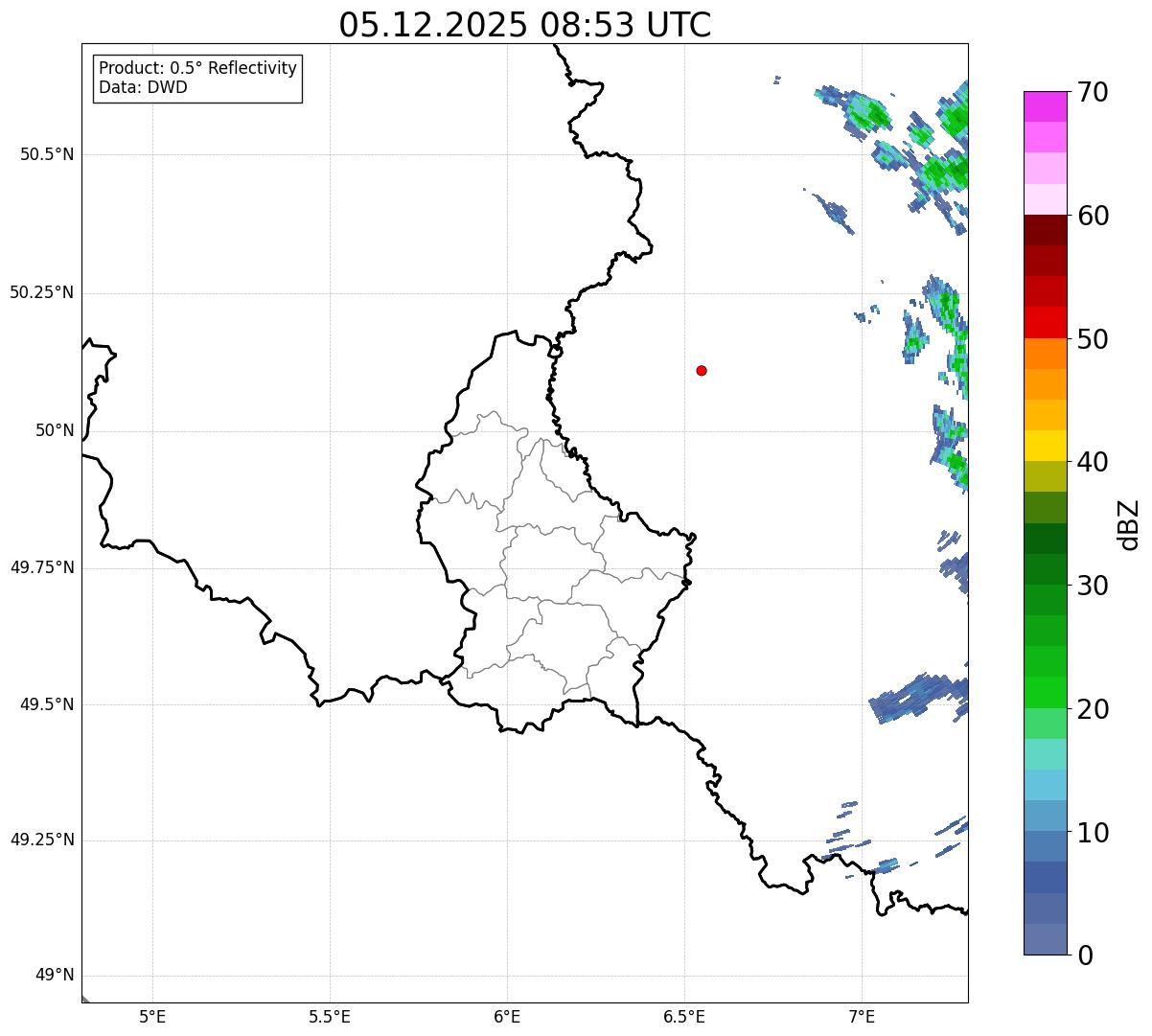Click the dBZ colorbar axis label
Screen dimensions: 1152x1036
tap(1129, 524)
